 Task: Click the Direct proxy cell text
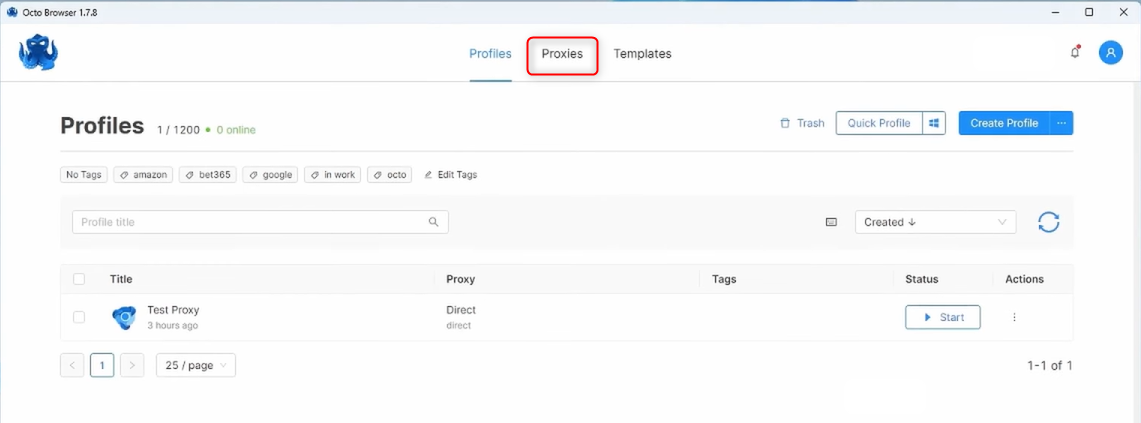461,310
